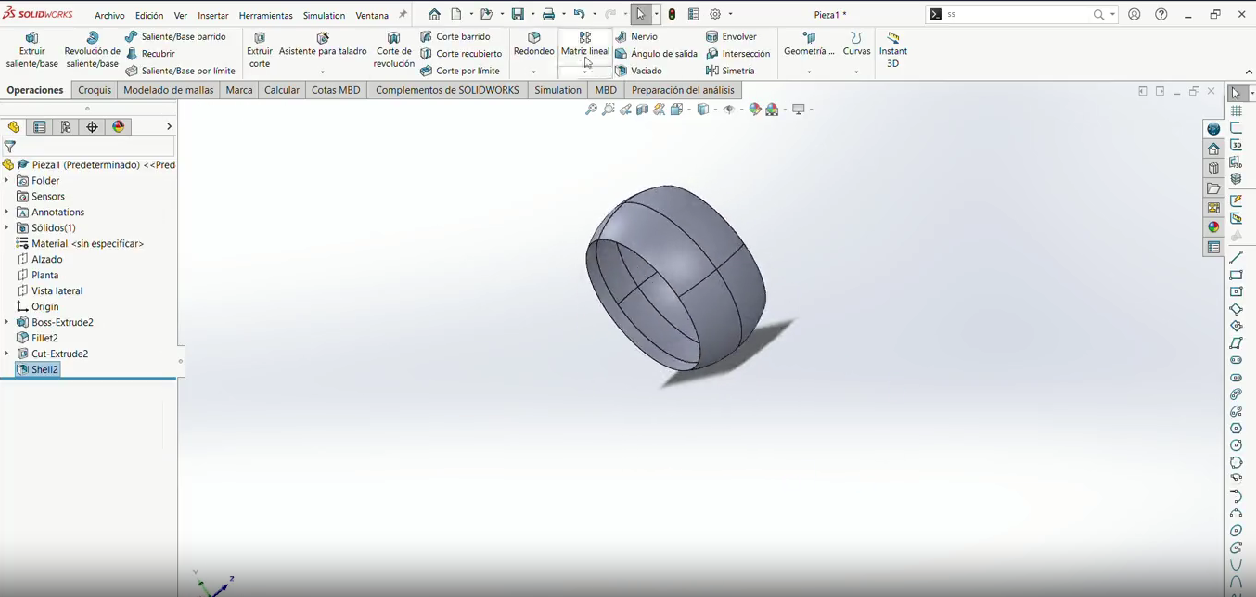Open the Herramientas menu
1256x597 pixels.
265,16
